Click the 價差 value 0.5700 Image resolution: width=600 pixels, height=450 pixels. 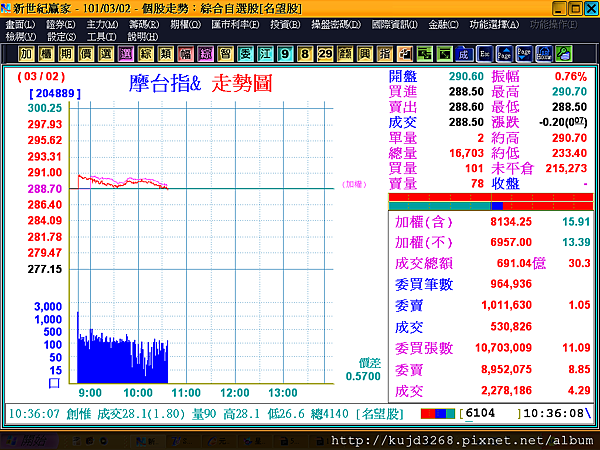click(363, 376)
